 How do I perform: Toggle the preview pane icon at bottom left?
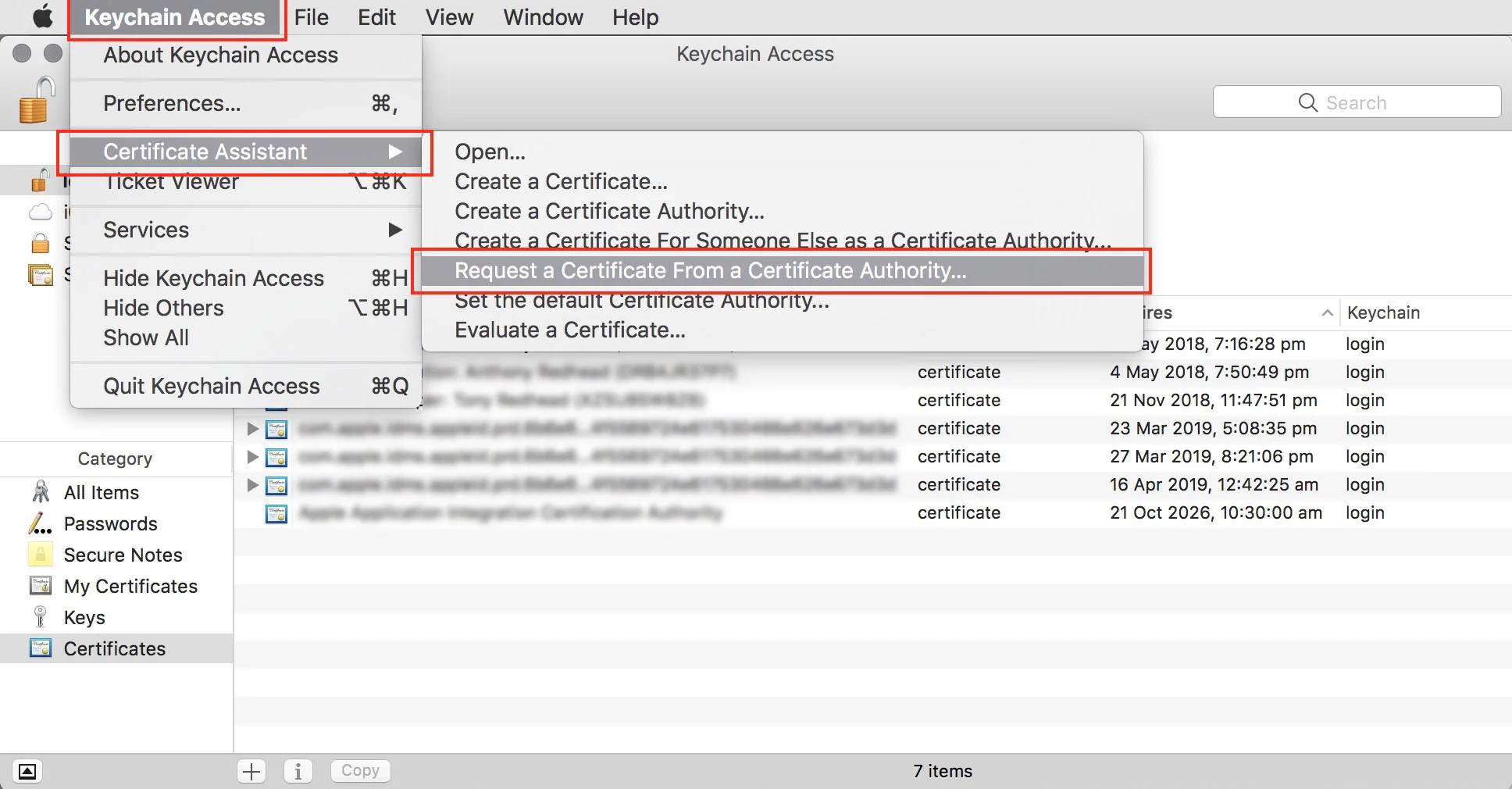tap(27, 772)
